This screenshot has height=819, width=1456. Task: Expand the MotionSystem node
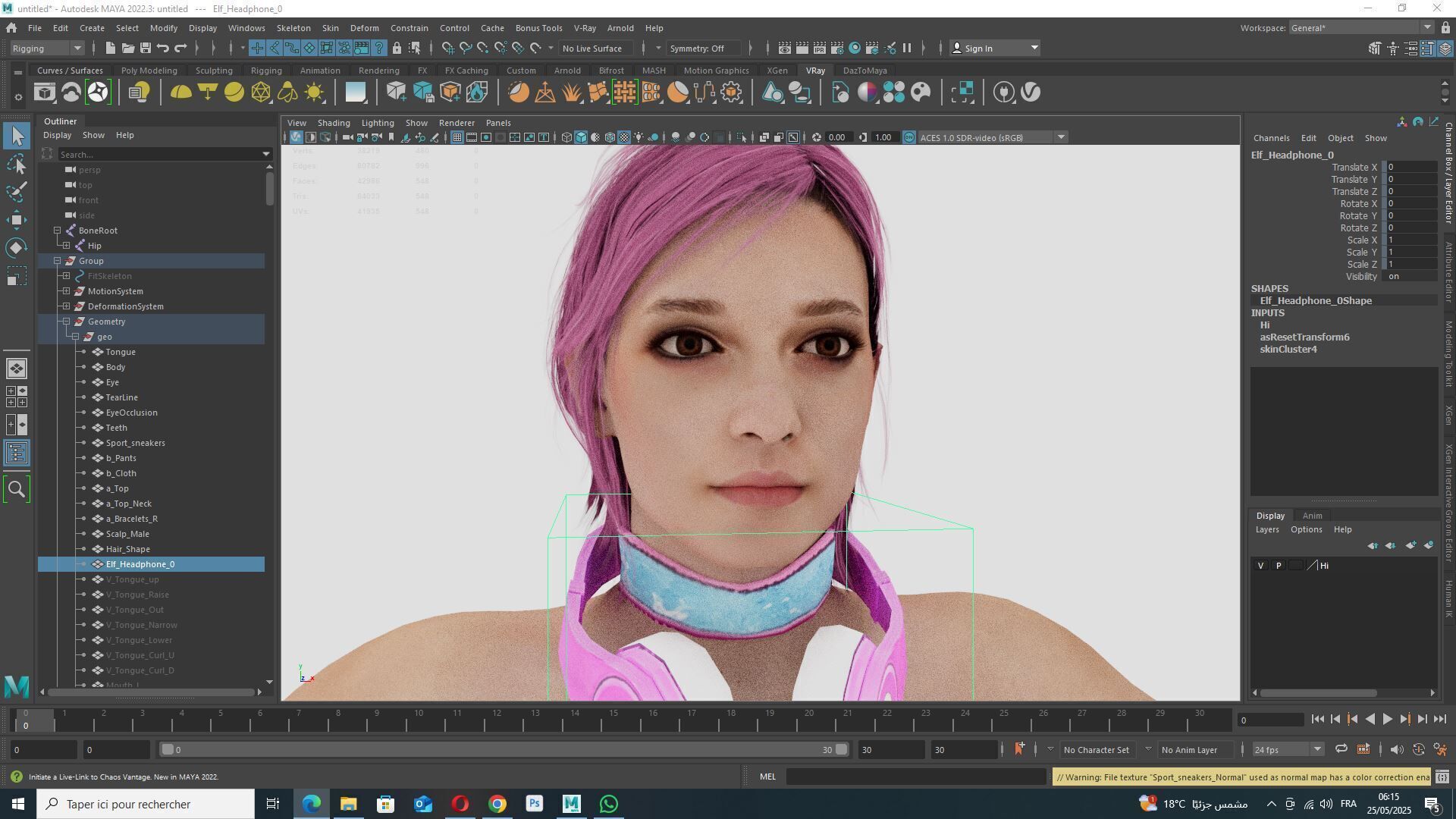point(67,291)
